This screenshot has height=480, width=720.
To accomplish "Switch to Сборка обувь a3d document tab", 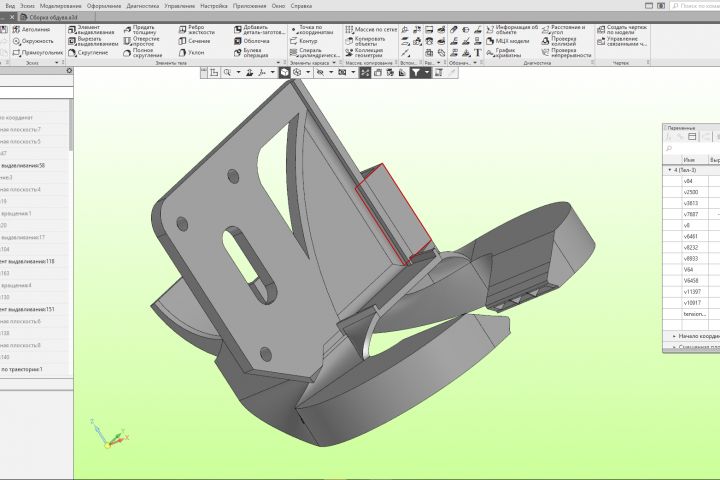I will [54, 17].
